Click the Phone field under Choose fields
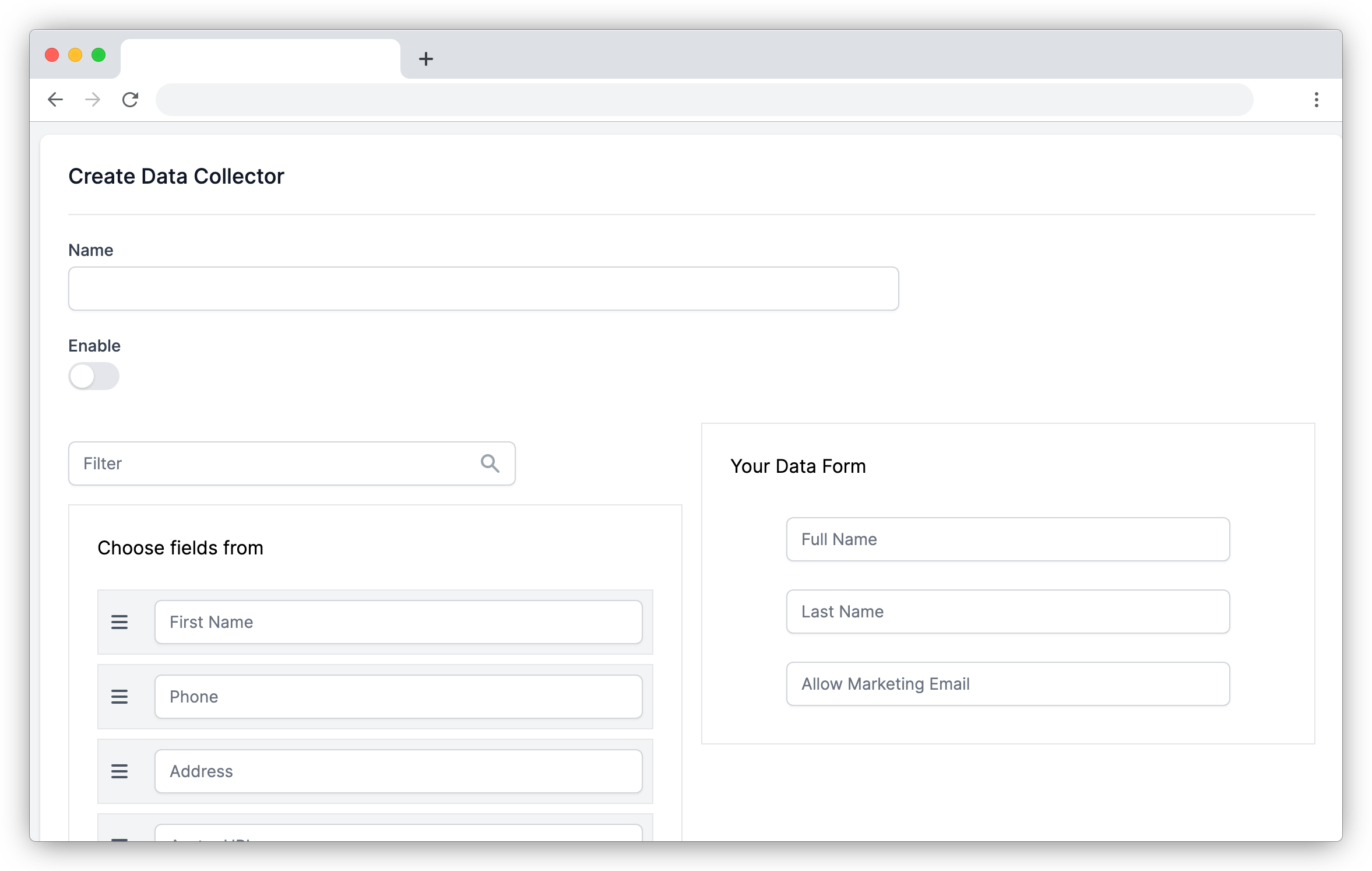 click(x=398, y=696)
